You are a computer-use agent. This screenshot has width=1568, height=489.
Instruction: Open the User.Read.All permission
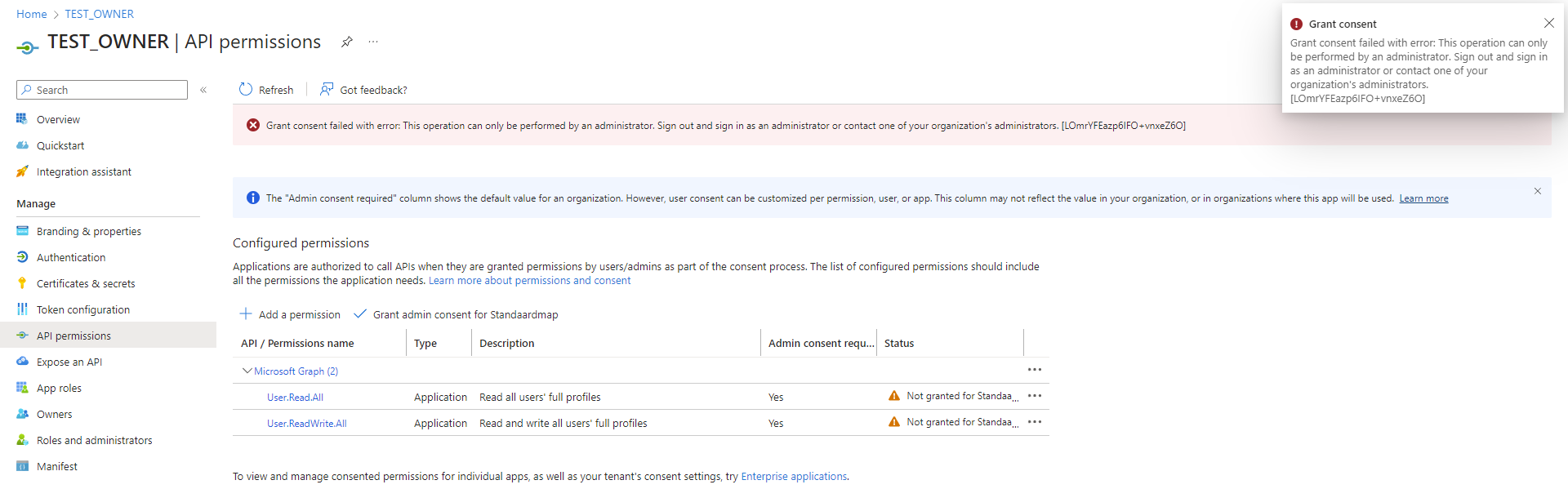tap(295, 398)
